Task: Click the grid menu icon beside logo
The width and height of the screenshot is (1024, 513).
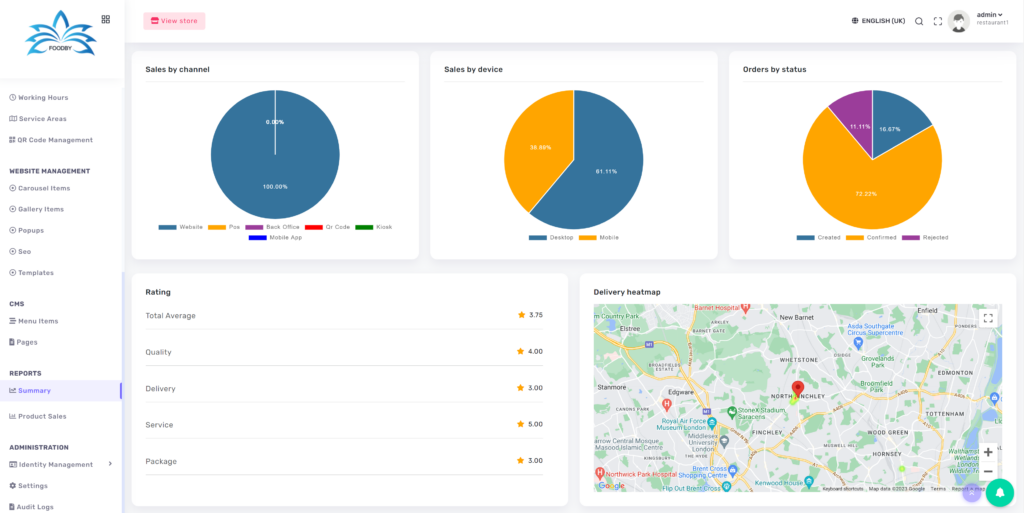Action: pos(106,19)
